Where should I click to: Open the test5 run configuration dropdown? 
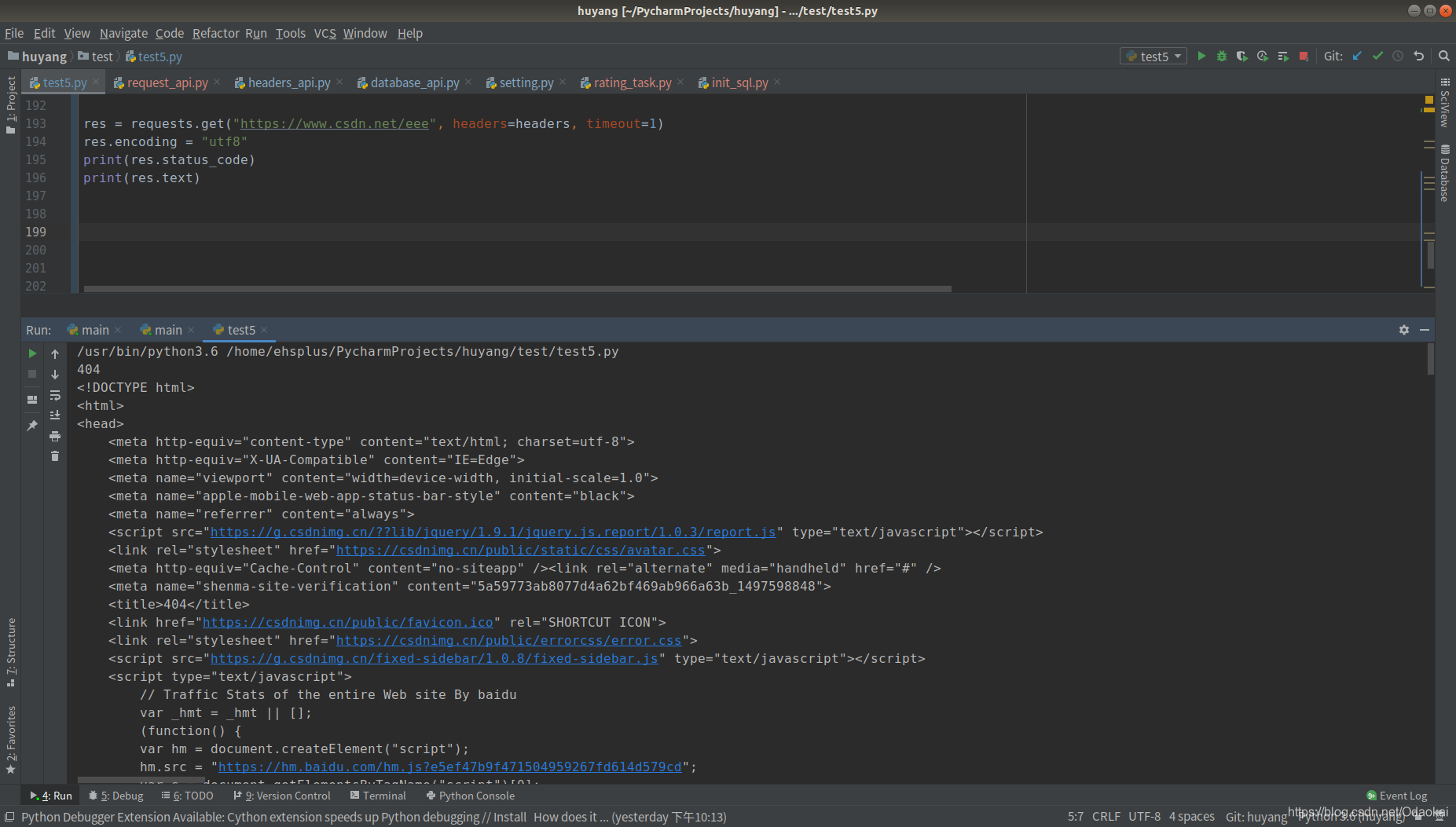[1153, 56]
